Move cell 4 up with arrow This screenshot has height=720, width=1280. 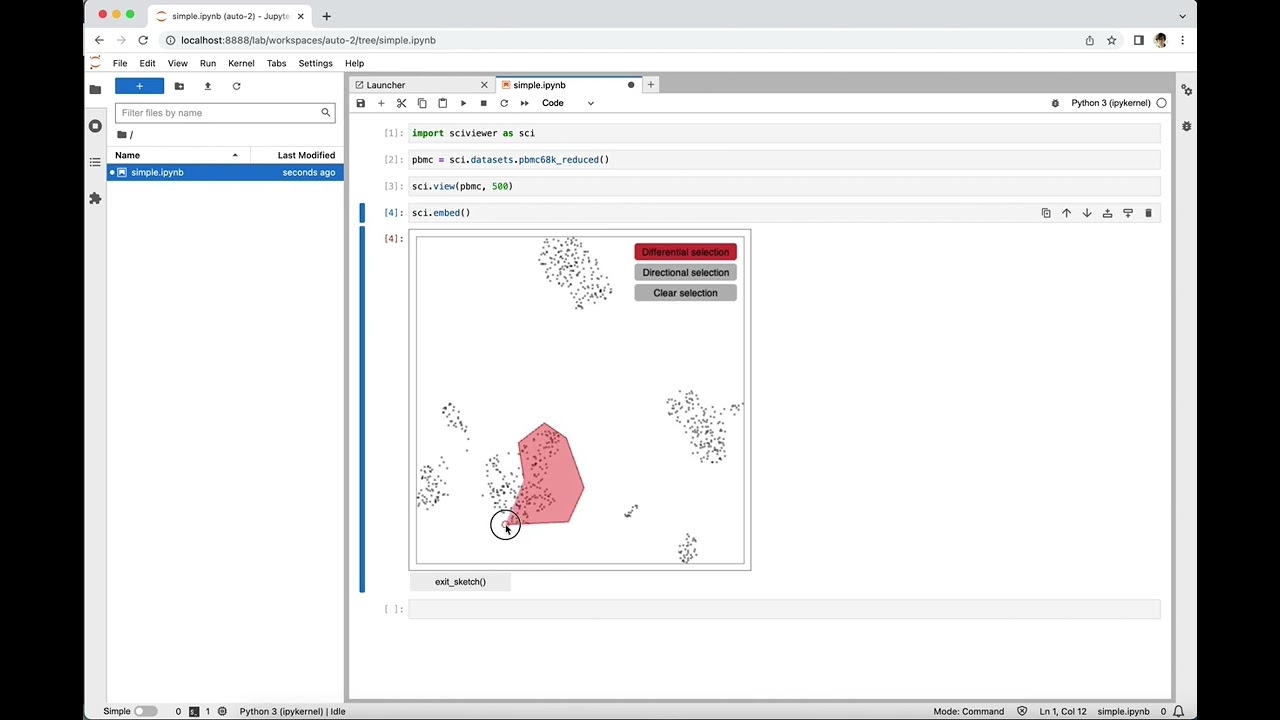(x=1066, y=213)
